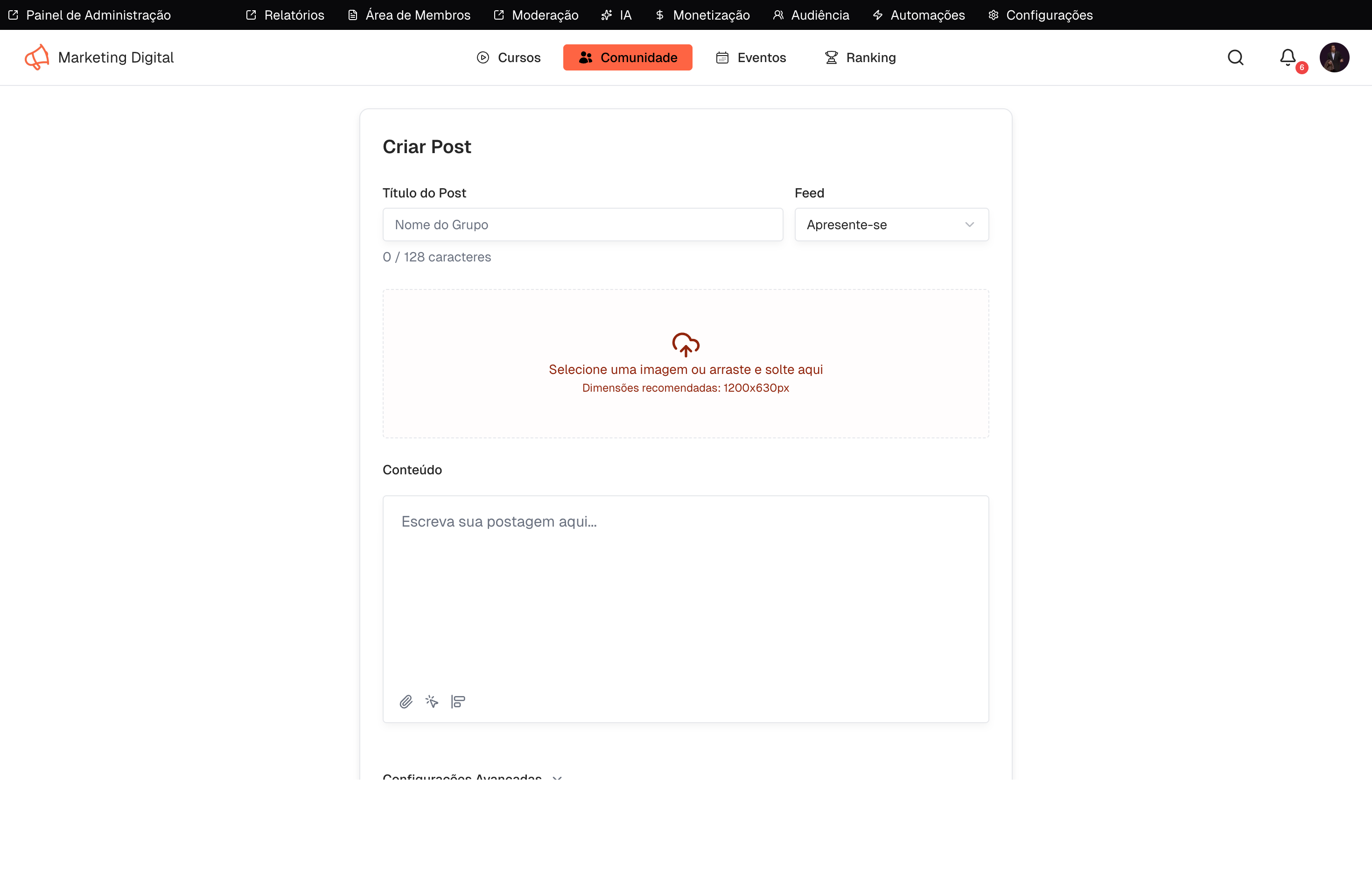Open the notifications bell
The height and width of the screenshot is (873, 1372).
coord(1288,57)
